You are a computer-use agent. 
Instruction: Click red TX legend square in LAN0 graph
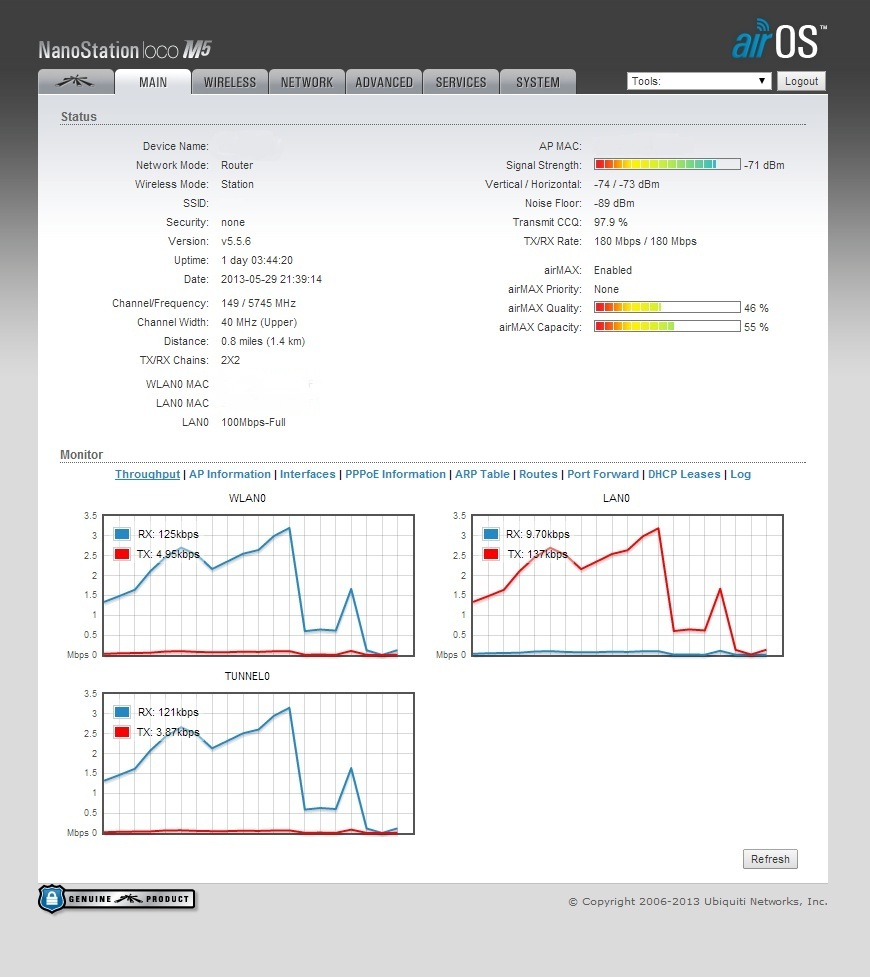click(491, 554)
